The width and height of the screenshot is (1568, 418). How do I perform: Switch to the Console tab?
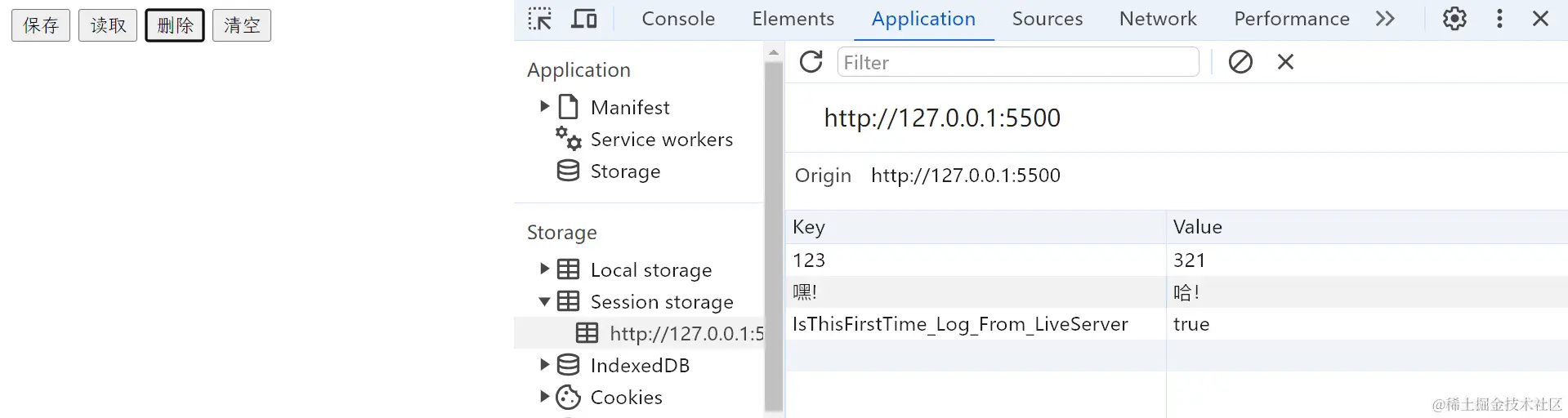pyautogui.click(x=678, y=19)
